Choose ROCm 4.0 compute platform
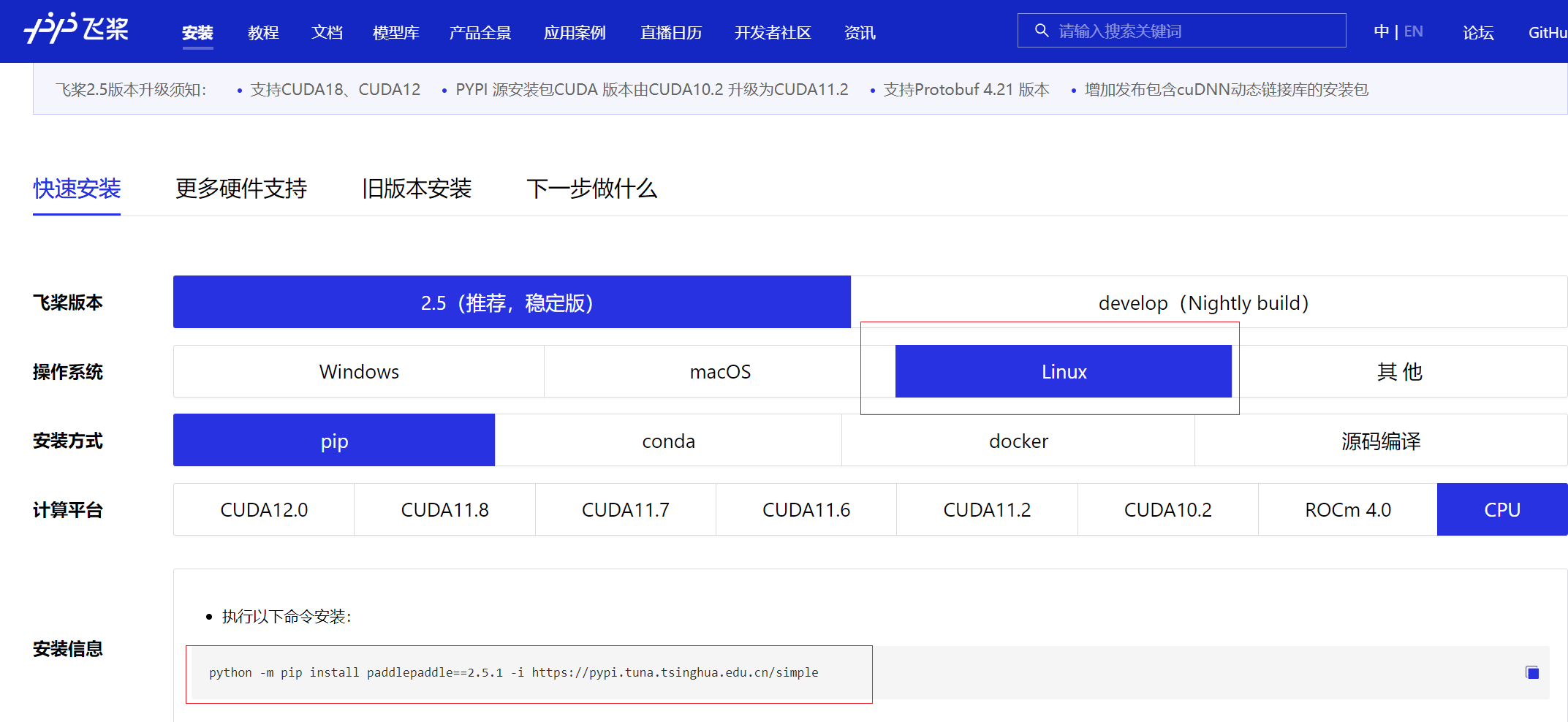 pyautogui.click(x=1348, y=509)
